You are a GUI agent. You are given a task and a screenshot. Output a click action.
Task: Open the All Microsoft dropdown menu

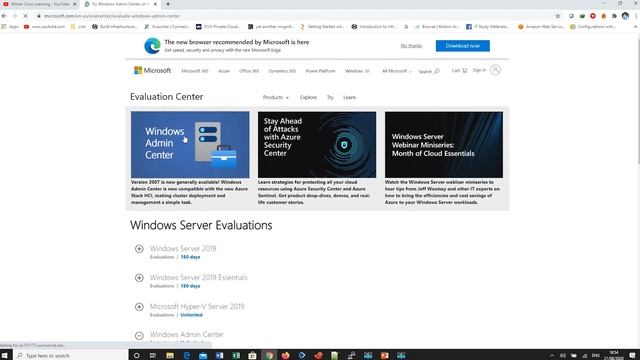(396, 71)
